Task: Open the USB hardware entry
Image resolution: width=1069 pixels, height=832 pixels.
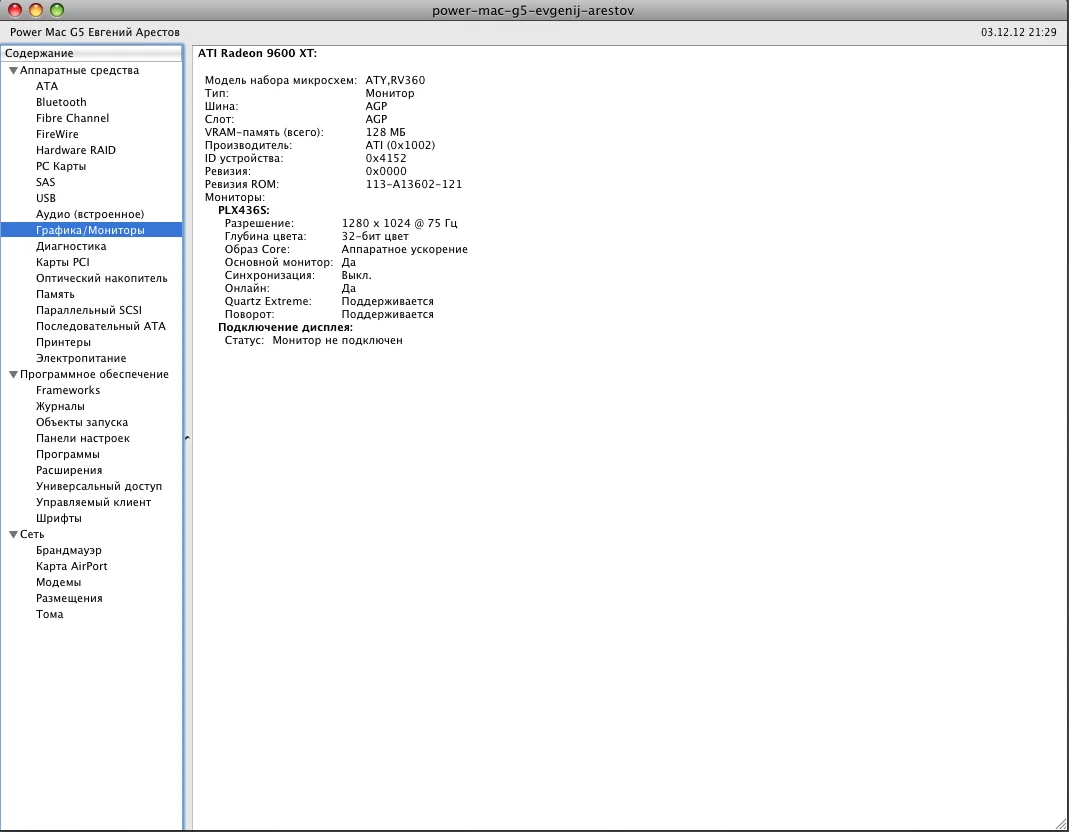Action: [46, 198]
